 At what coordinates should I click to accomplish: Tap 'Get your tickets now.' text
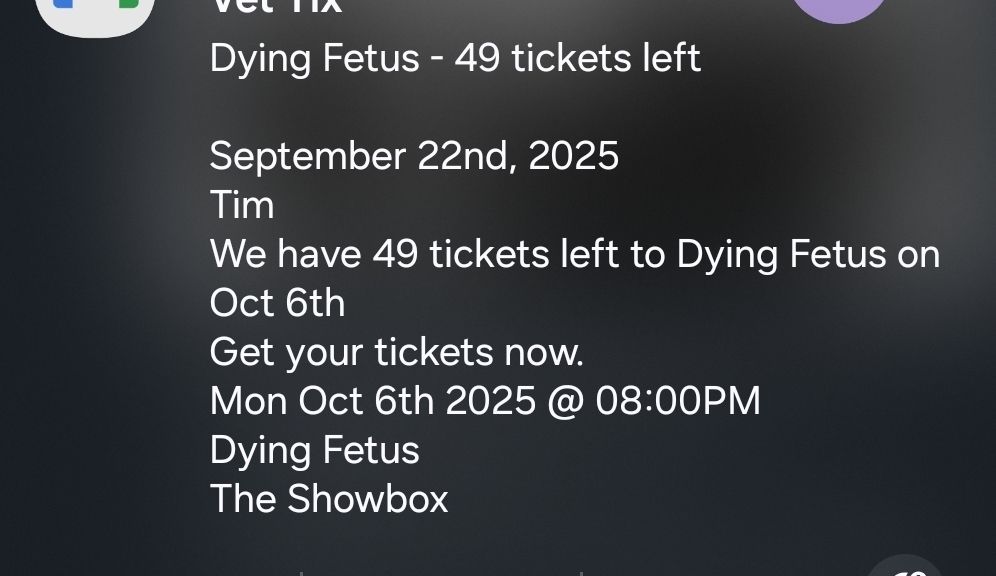[396, 352]
